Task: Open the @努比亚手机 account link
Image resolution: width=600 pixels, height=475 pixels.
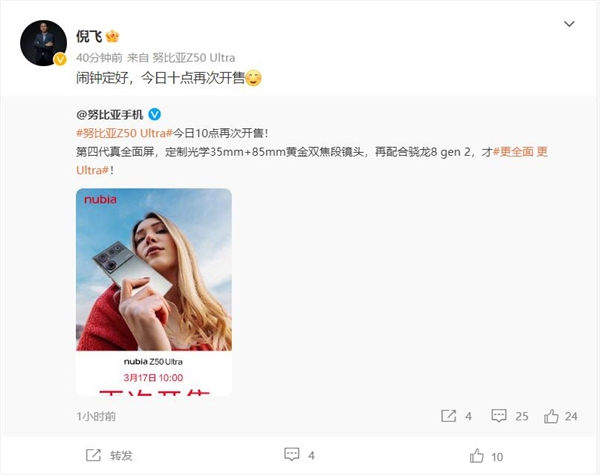Action: pos(110,114)
